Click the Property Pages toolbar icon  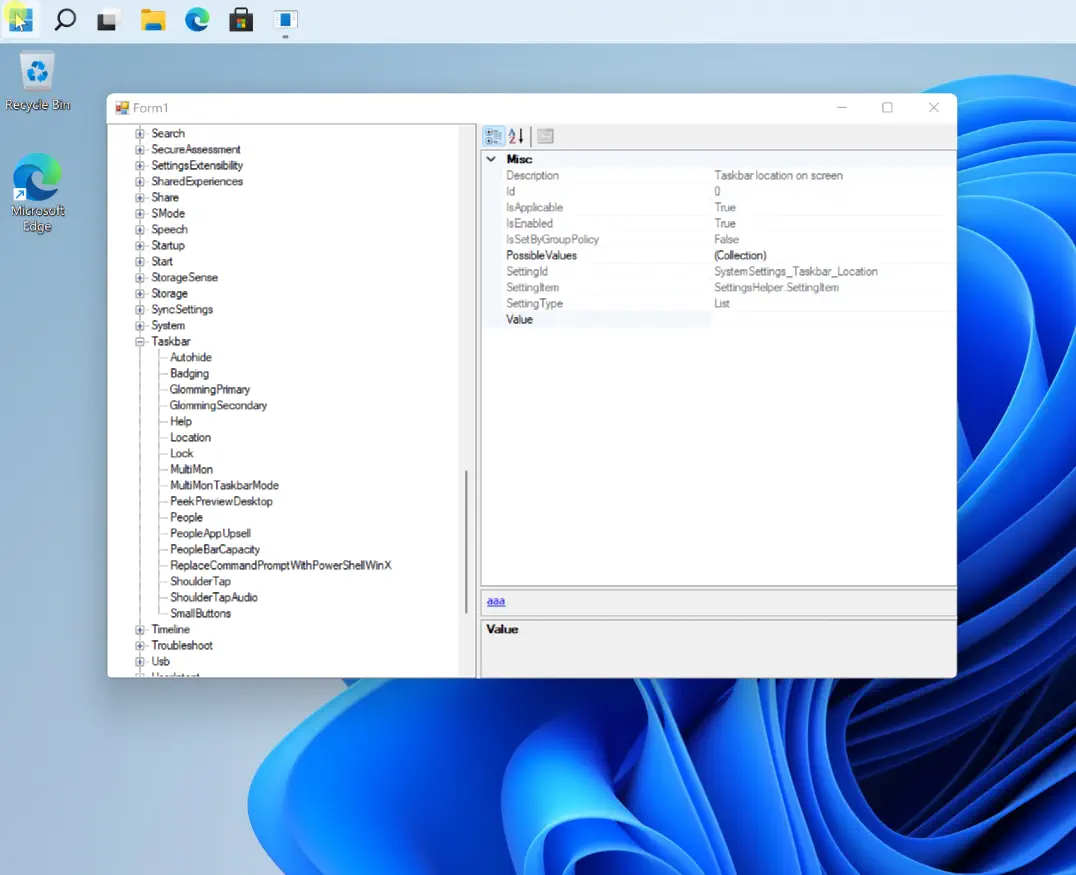click(x=545, y=136)
